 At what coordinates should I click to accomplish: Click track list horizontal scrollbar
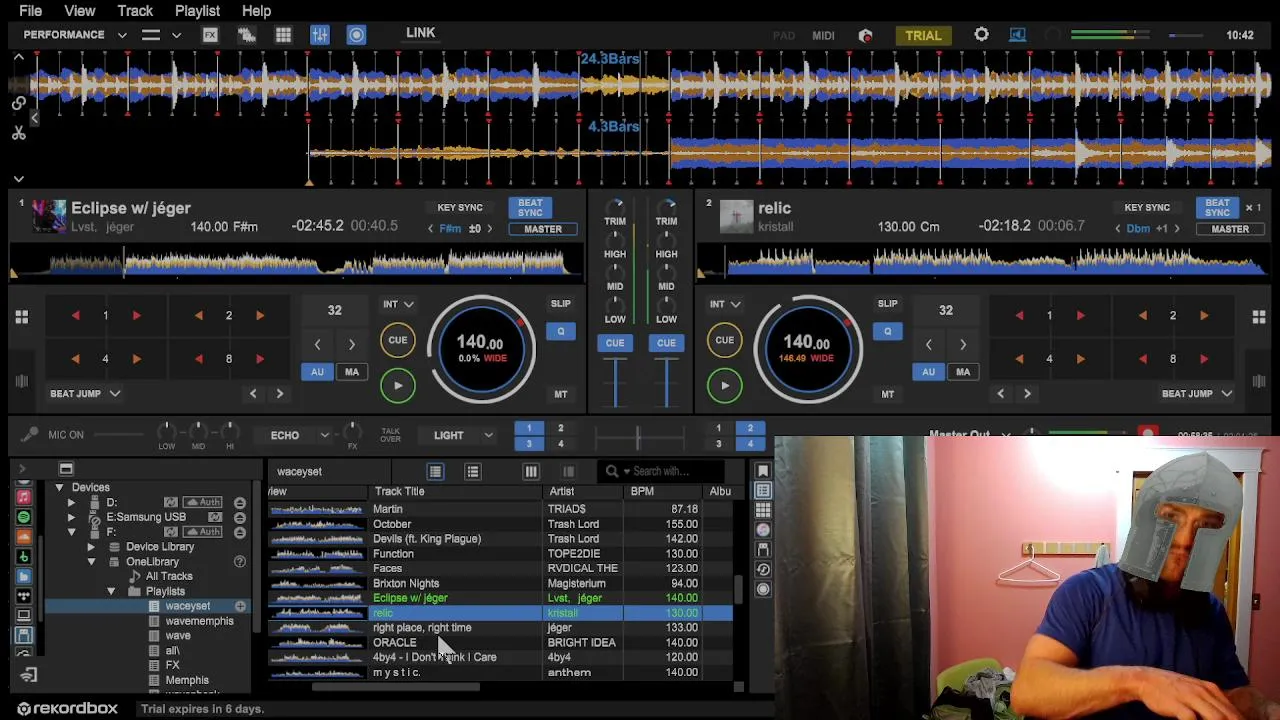(x=395, y=687)
